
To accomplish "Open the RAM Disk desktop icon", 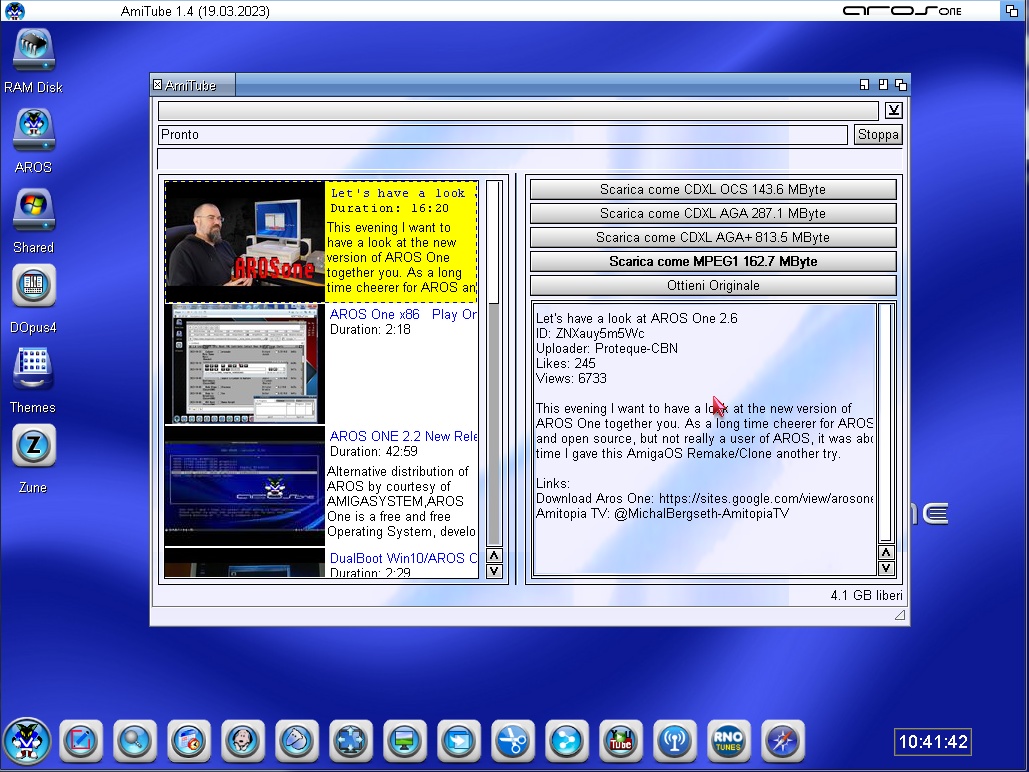I will (x=33, y=49).
